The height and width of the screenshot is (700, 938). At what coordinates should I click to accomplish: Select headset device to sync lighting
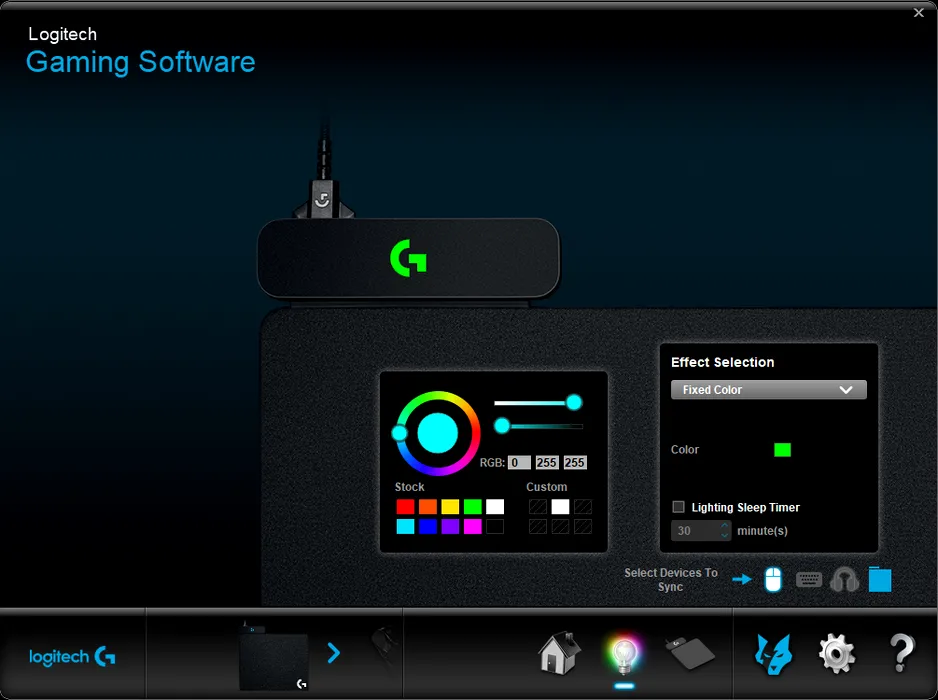(x=845, y=579)
